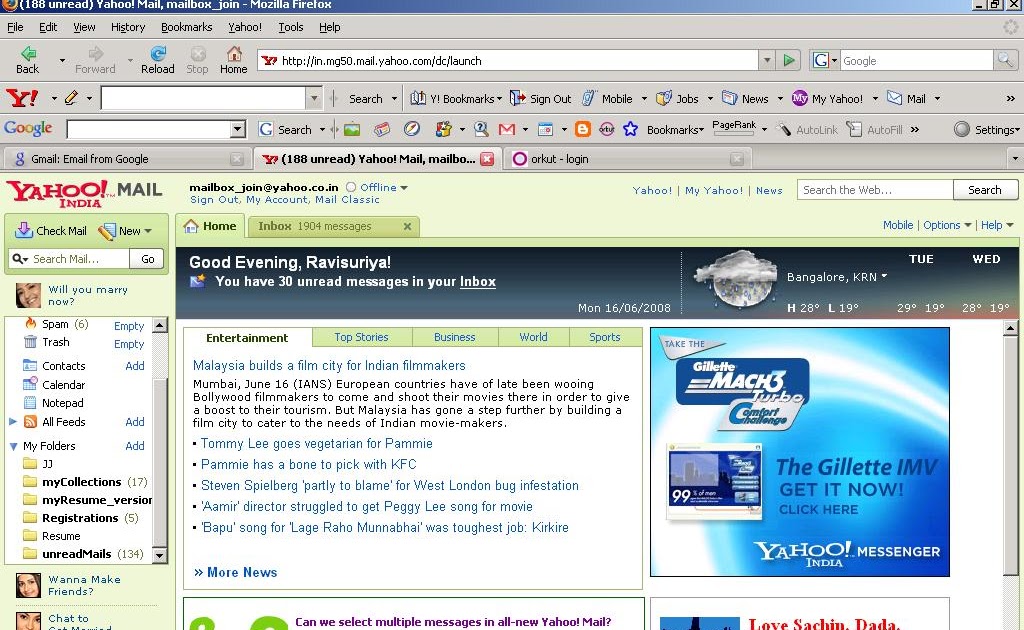The image size is (1024, 630).
Task: Click the All Feeds RSS icon
Action: pyautogui.click(x=32, y=421)
